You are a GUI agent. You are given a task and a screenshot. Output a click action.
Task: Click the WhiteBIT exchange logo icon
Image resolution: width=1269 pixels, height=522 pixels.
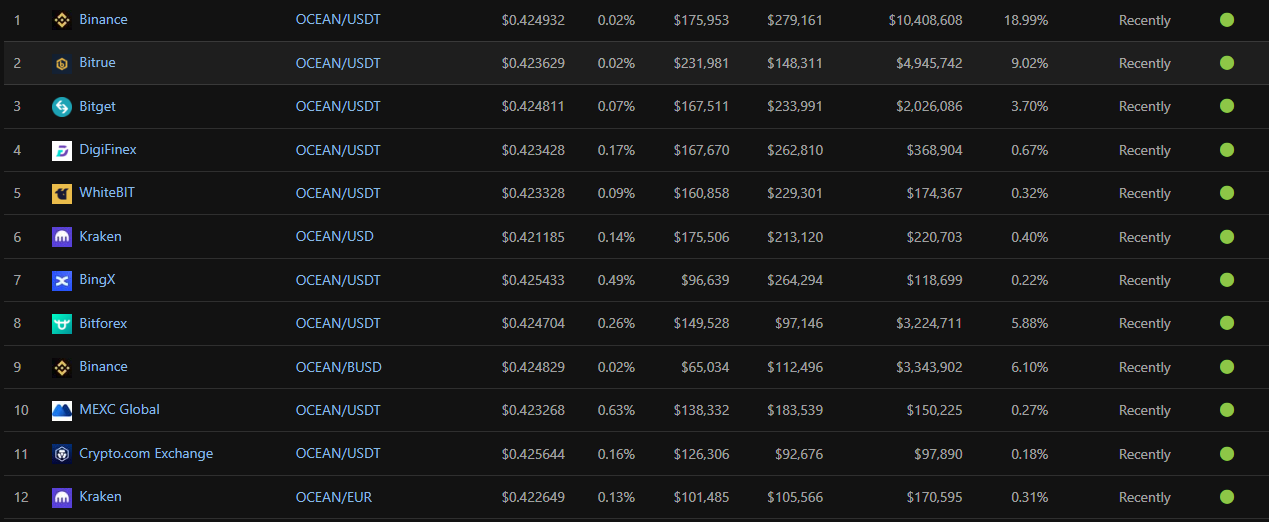pos(62,193)
